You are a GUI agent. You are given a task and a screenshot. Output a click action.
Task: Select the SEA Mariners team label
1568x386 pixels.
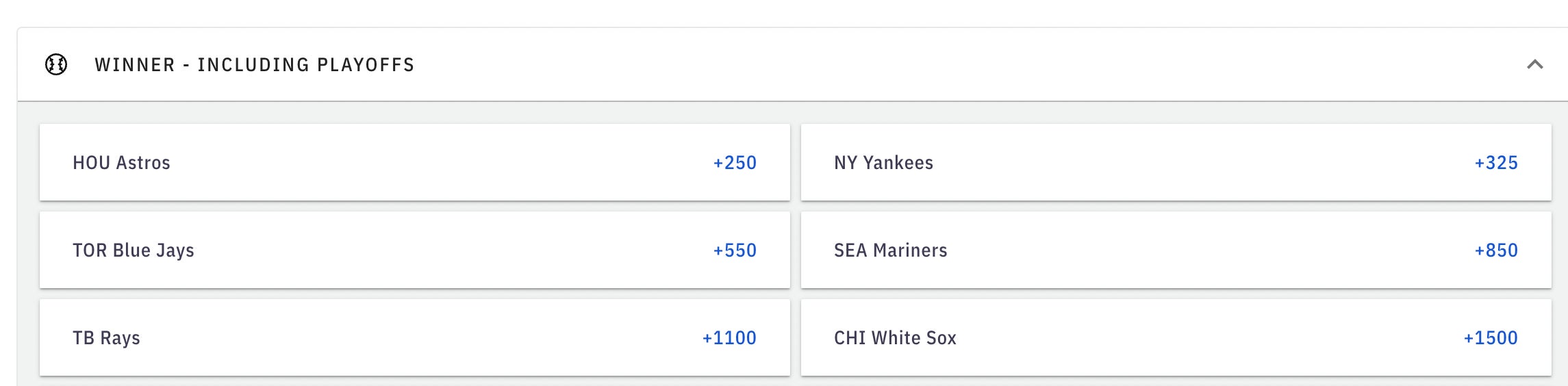tap(890, 250)
